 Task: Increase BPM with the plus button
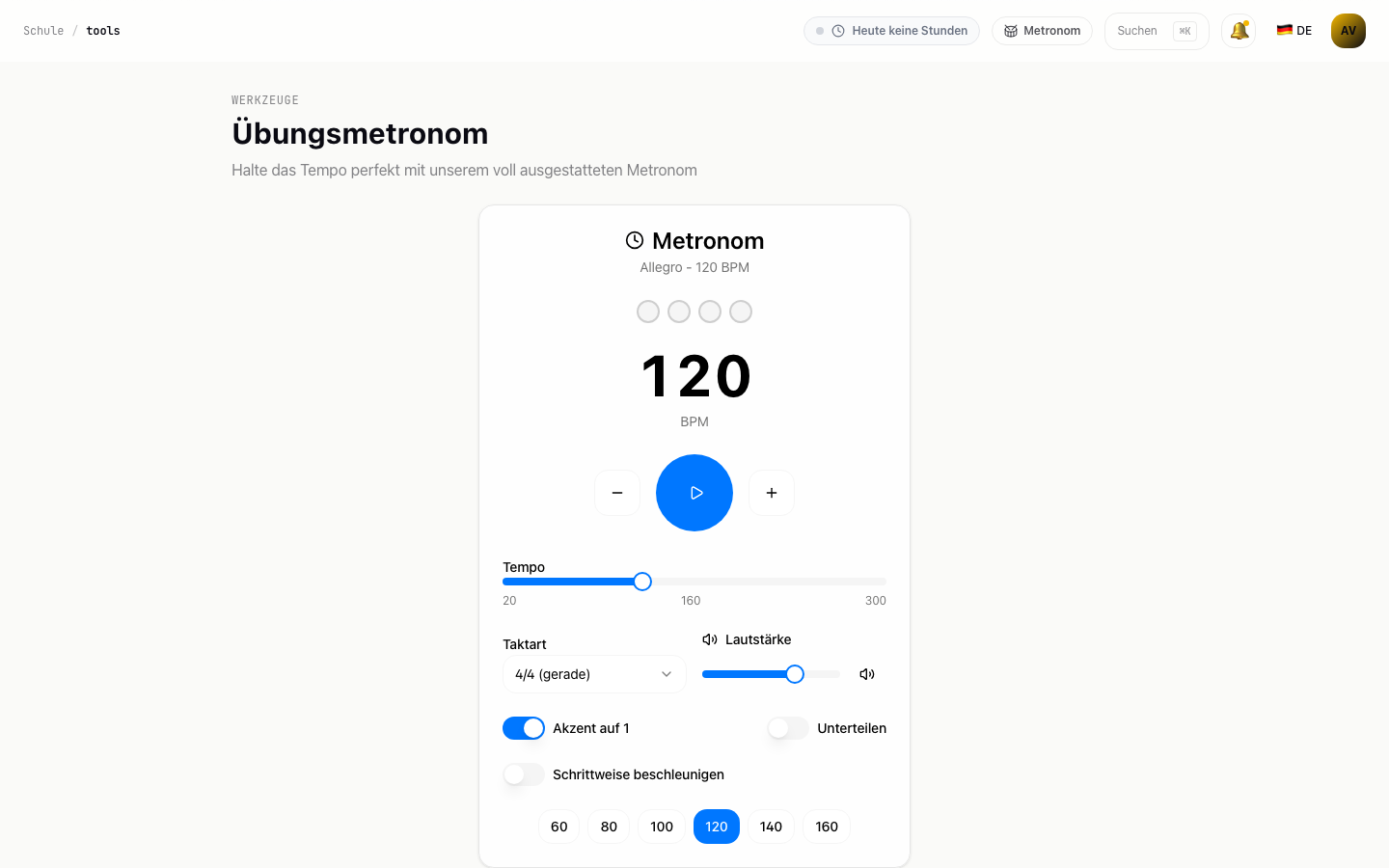(772, 493)
